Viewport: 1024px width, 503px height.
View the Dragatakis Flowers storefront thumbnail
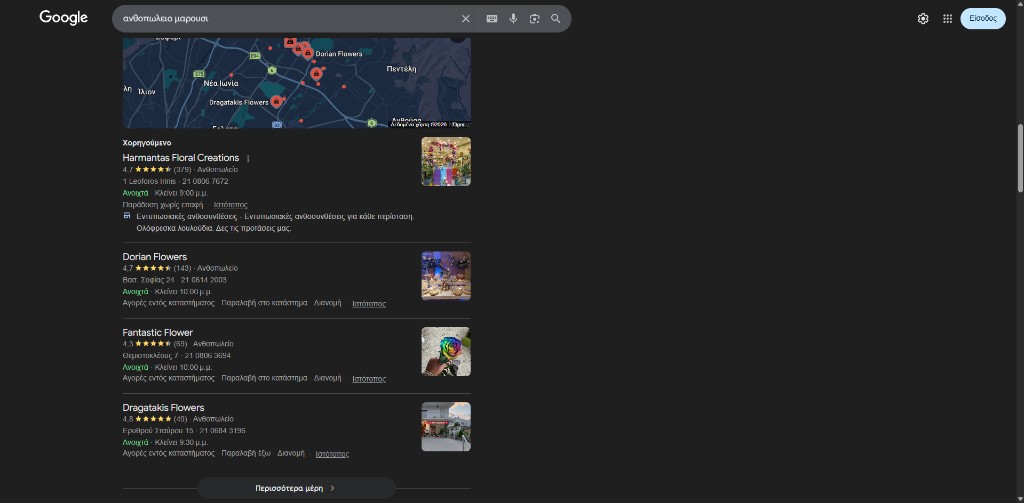point(446,427)
